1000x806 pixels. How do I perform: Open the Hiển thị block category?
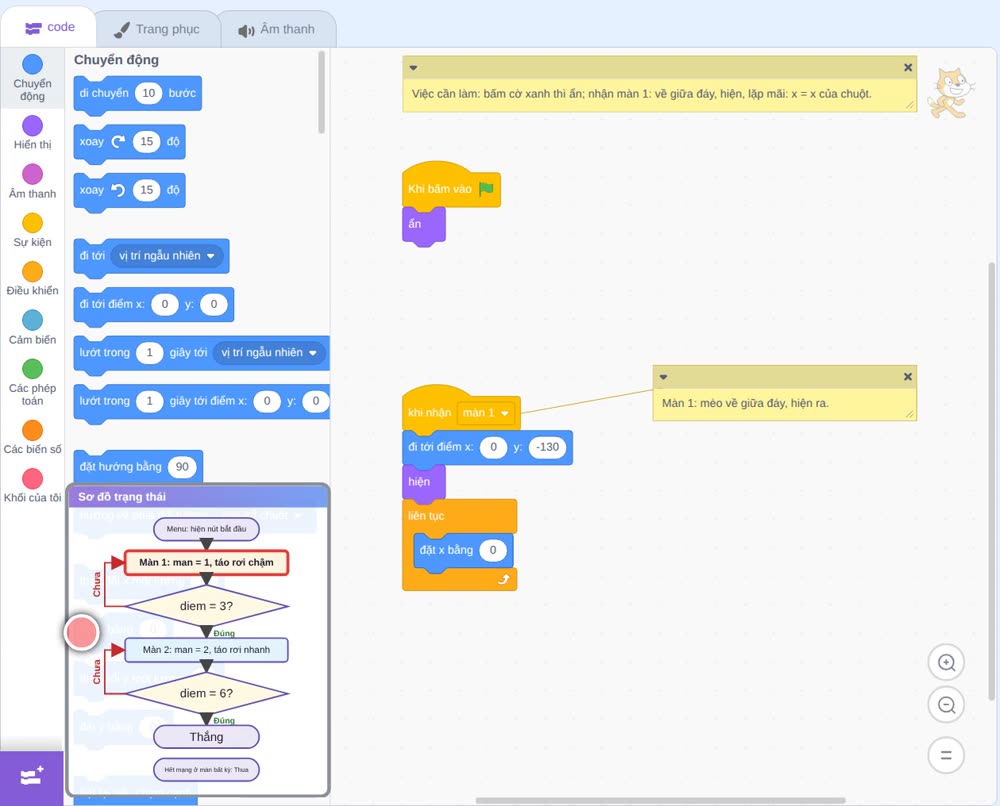pos(32,133)
